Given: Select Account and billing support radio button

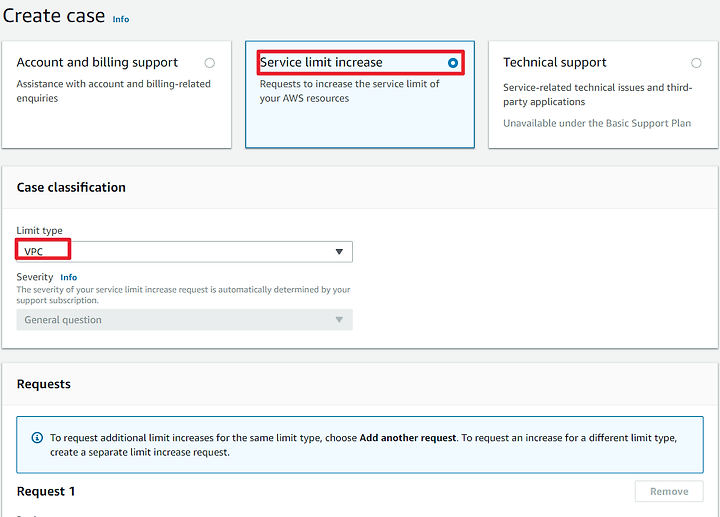Looking at the screenshot, I should pos(209,63).
